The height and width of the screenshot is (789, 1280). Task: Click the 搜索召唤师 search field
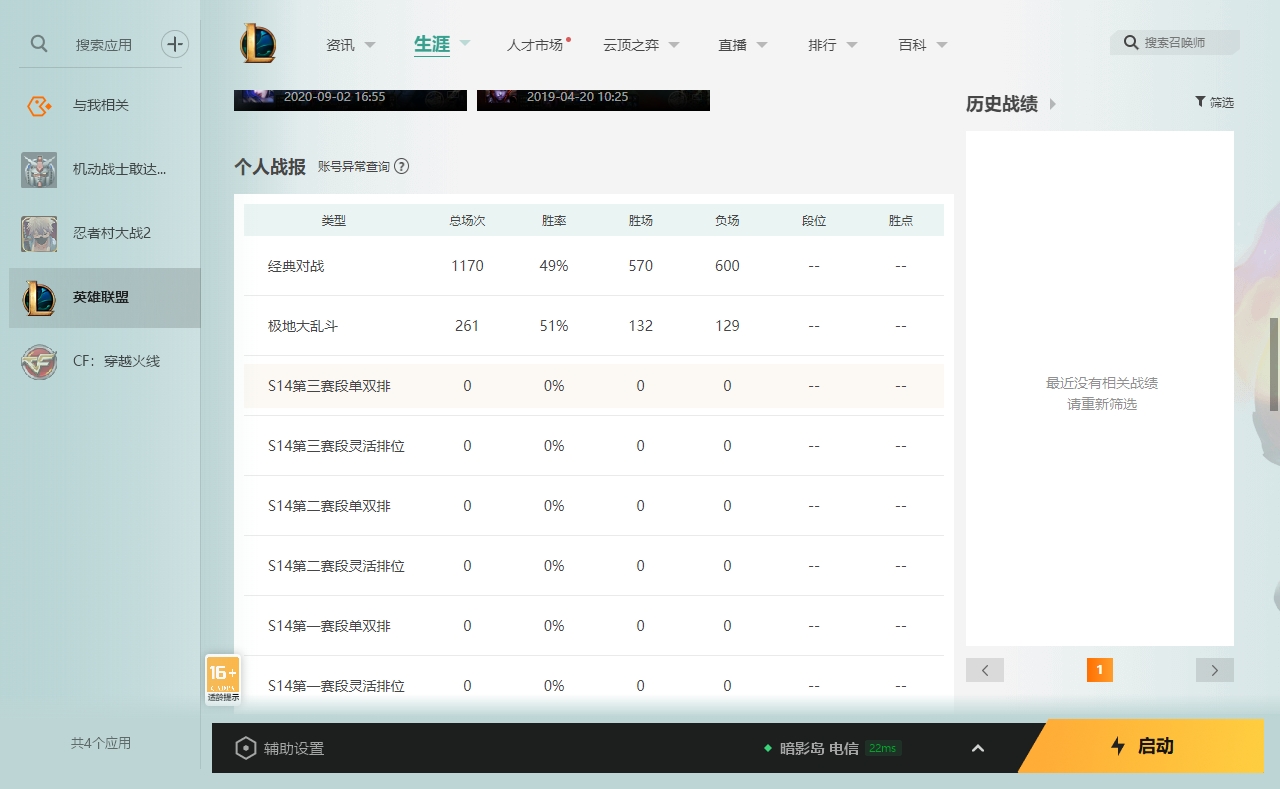[1175, 43]
